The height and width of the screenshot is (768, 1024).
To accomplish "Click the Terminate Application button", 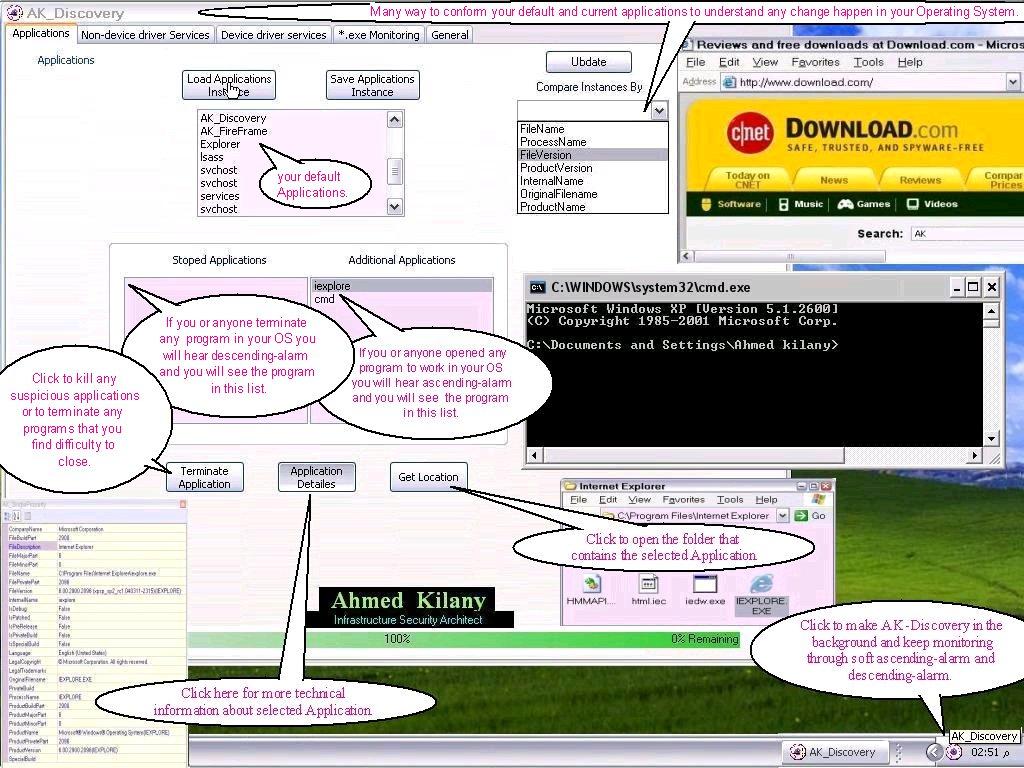I will tap(204, 477).
